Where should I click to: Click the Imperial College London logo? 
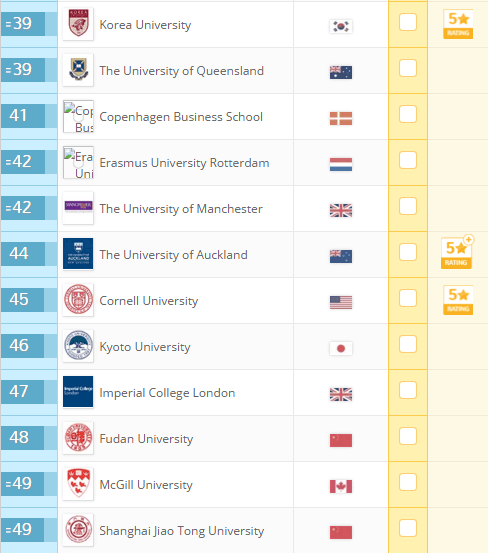tap(78, 391)
